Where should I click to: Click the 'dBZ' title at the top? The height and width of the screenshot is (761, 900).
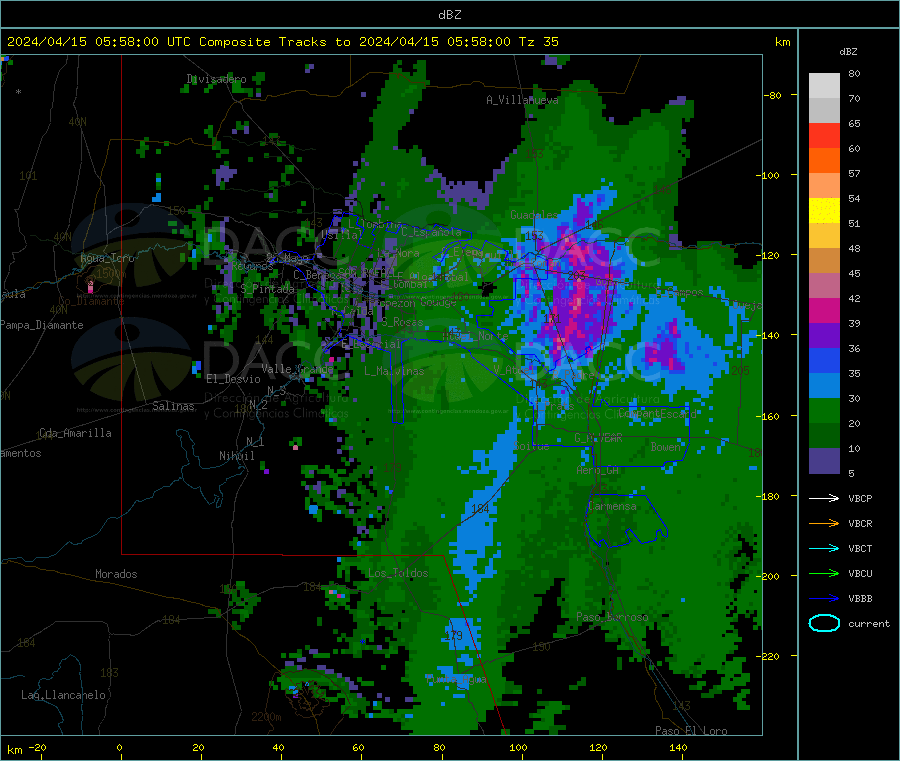(x=449, y=15)
